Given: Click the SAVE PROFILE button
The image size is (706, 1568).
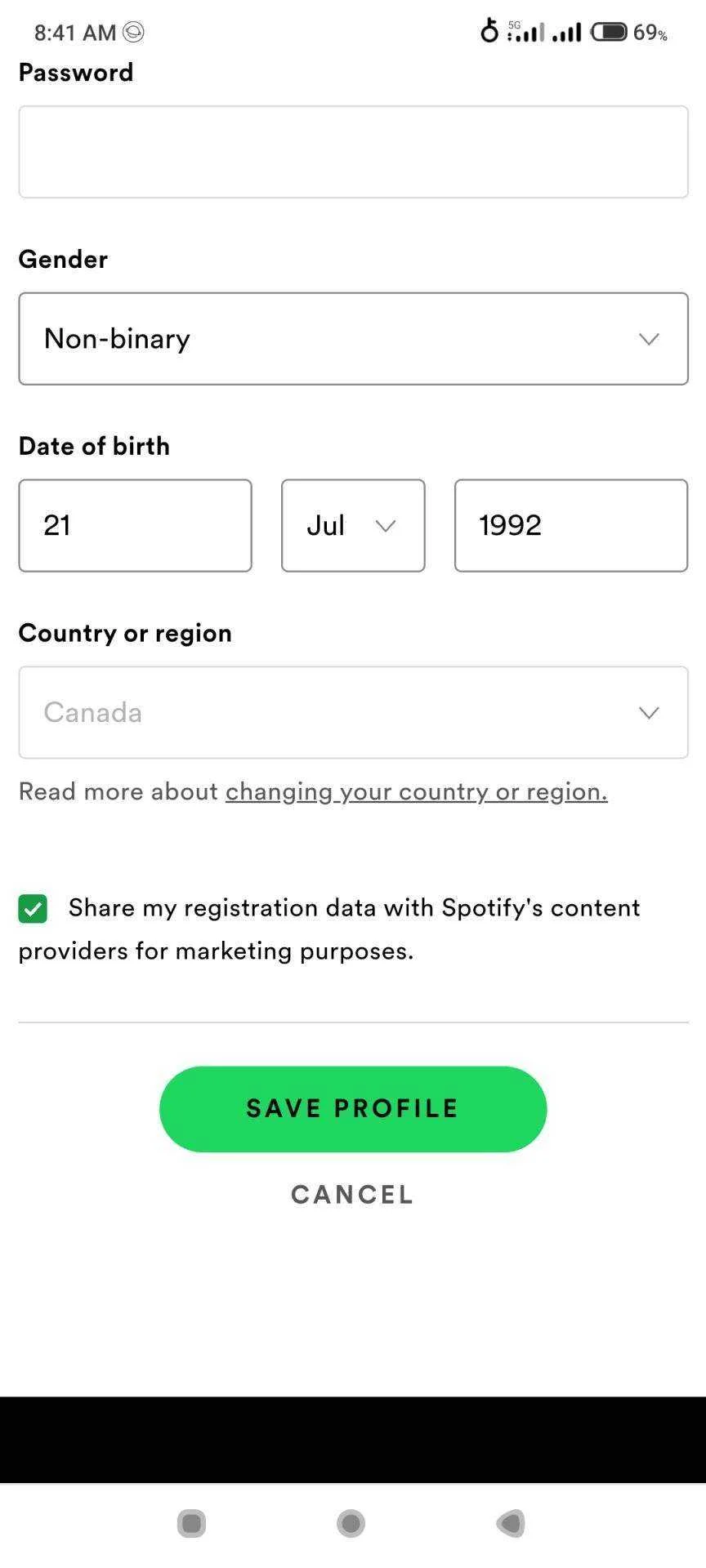Looking at the screenshot, I should click(x=353, y=1109).
